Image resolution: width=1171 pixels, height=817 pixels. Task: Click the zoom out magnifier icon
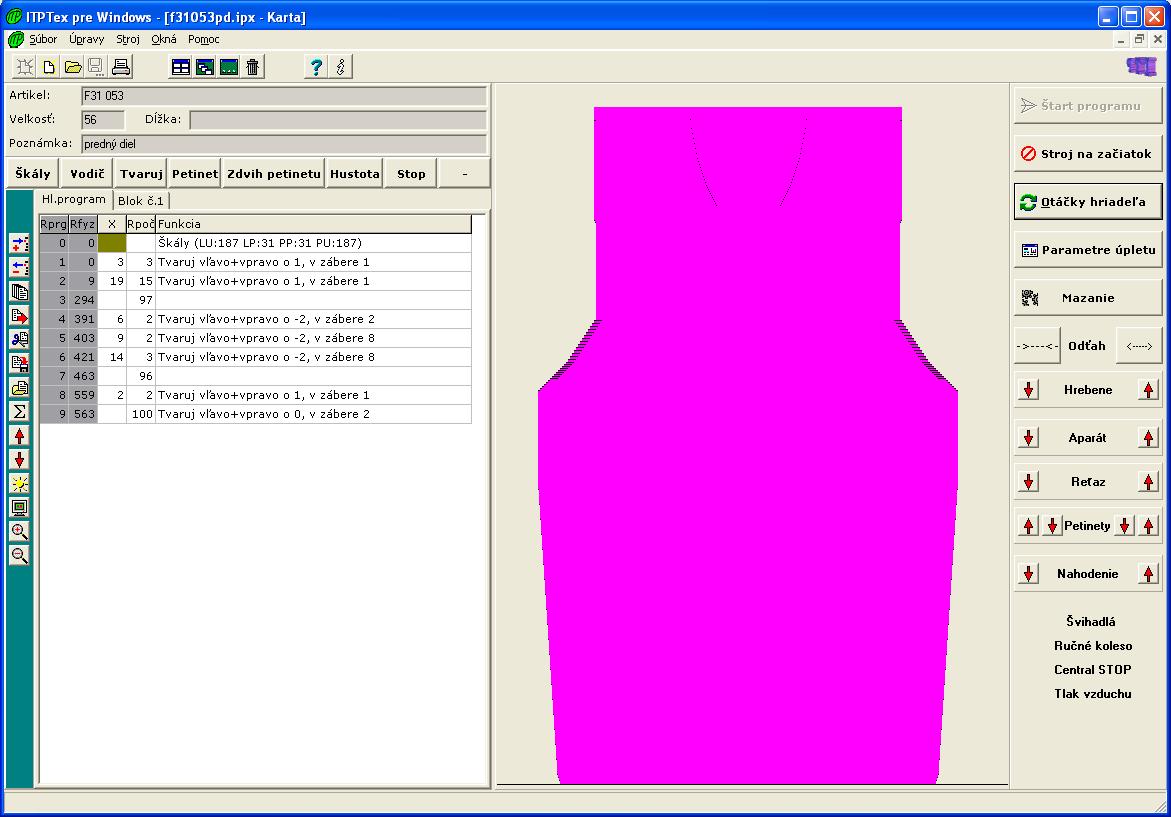[x=19, y=555]
